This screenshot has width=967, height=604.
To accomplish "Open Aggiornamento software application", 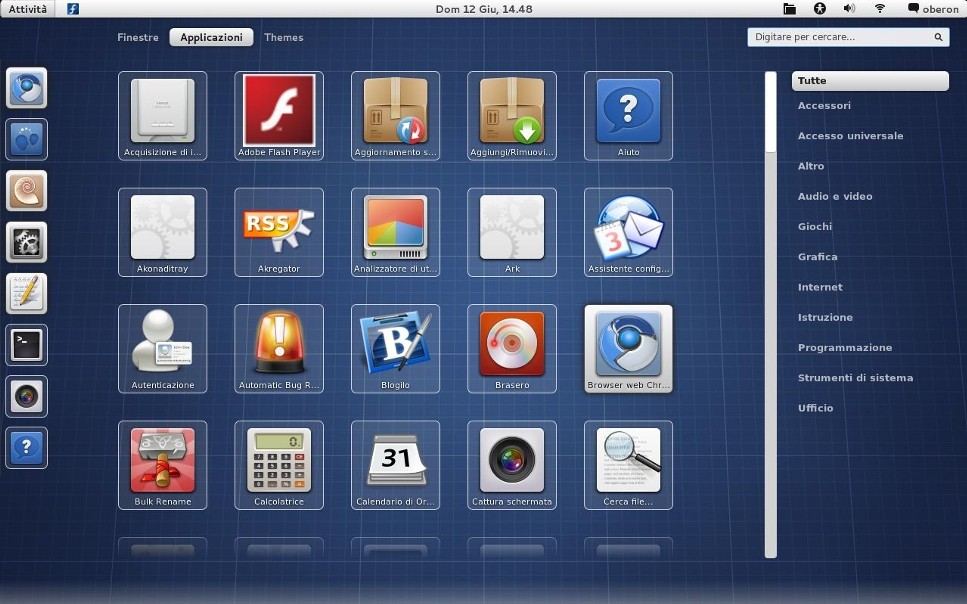I will tap(395, 116).
